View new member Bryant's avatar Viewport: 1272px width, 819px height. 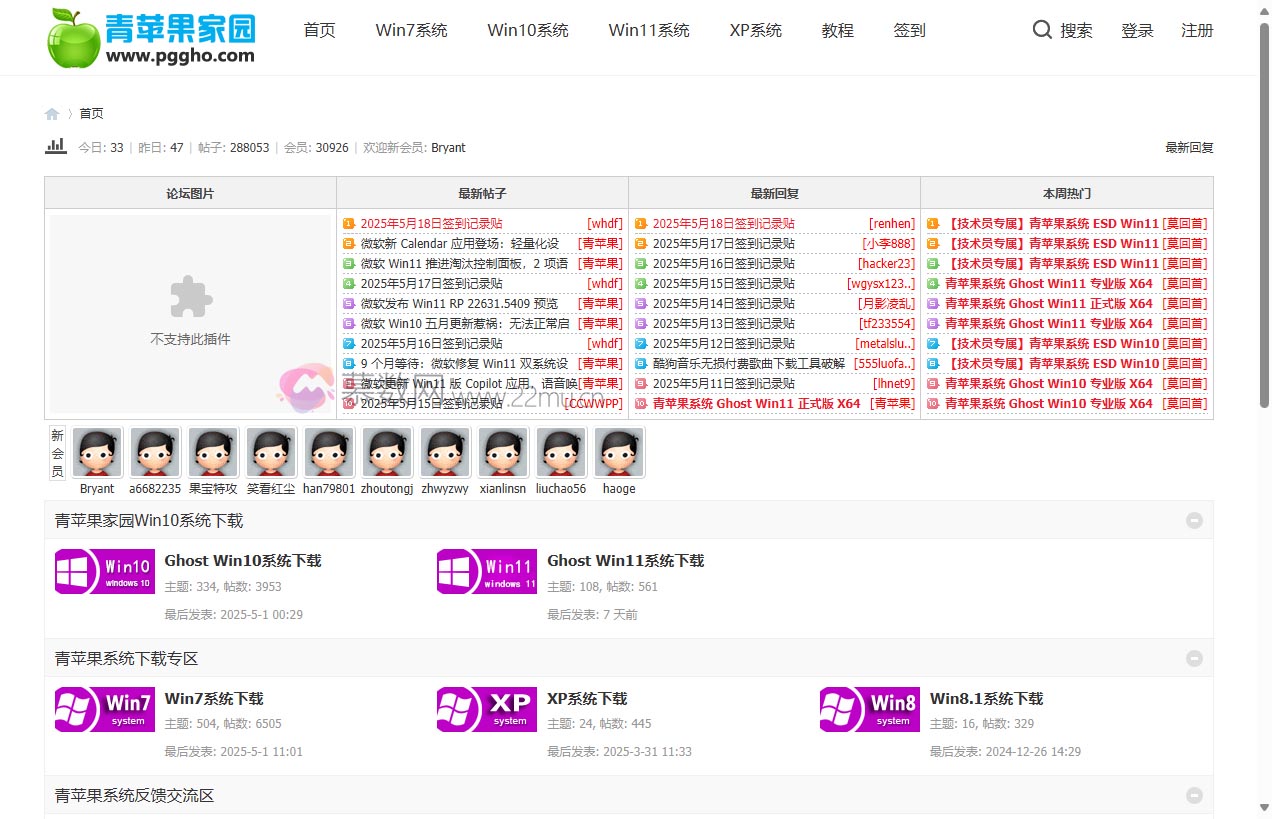97,453
